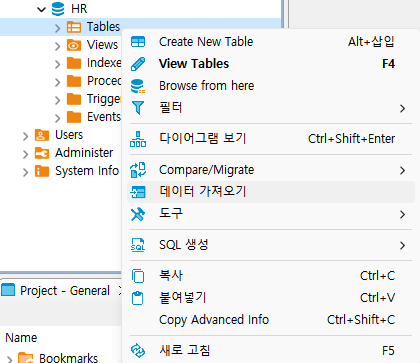Click the tools icon beside 도구
The image size is (420, 363).
[138, 214]
